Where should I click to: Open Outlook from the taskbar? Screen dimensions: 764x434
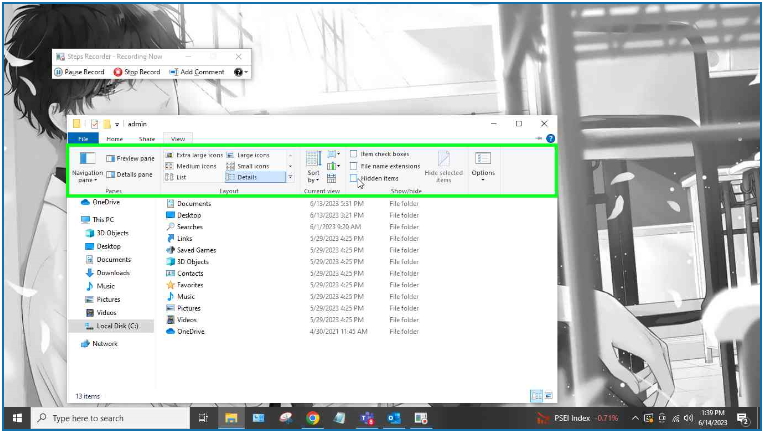click(394, 418)
